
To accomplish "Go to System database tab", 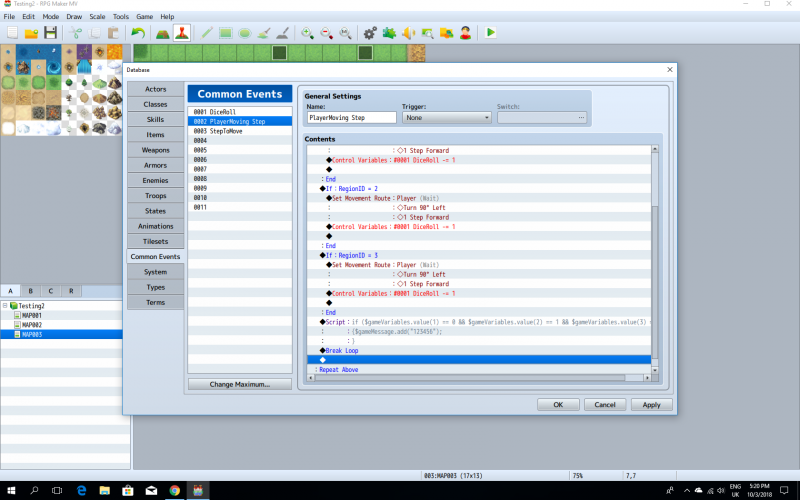I will [x=156, y=272].
